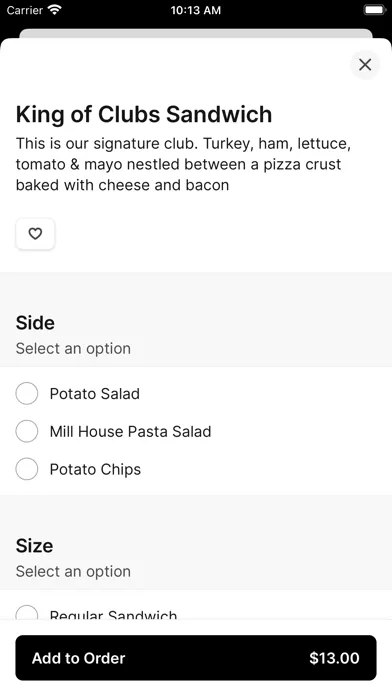Favorite the sandwich with the heart icon
392x696 pixels.
click(35, 233)
